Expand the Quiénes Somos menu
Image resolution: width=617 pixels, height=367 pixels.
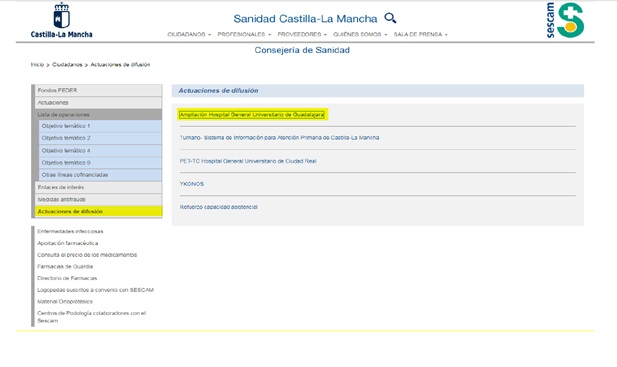click(360, 35)
